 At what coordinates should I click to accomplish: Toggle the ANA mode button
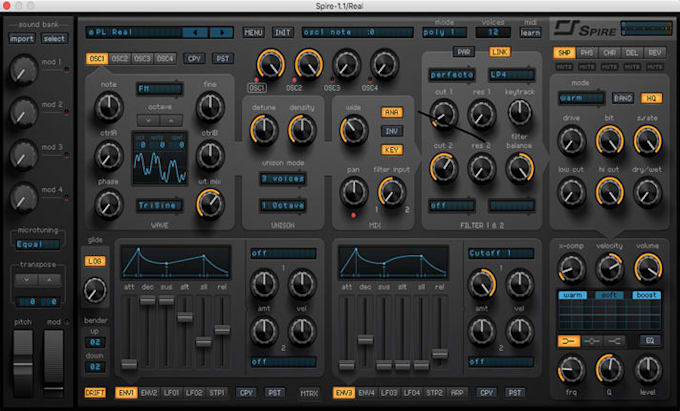click(x=392, y=112)
